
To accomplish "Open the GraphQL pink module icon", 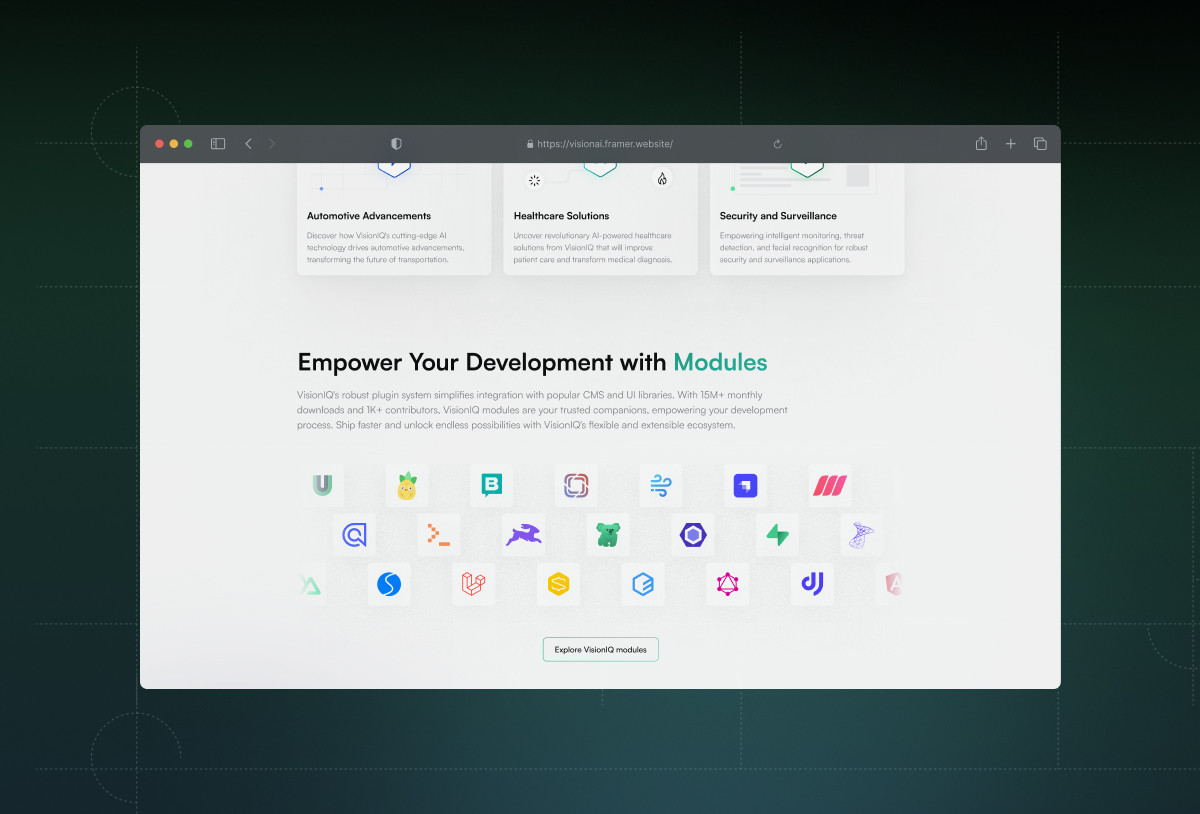I will (x=727, y=584).
